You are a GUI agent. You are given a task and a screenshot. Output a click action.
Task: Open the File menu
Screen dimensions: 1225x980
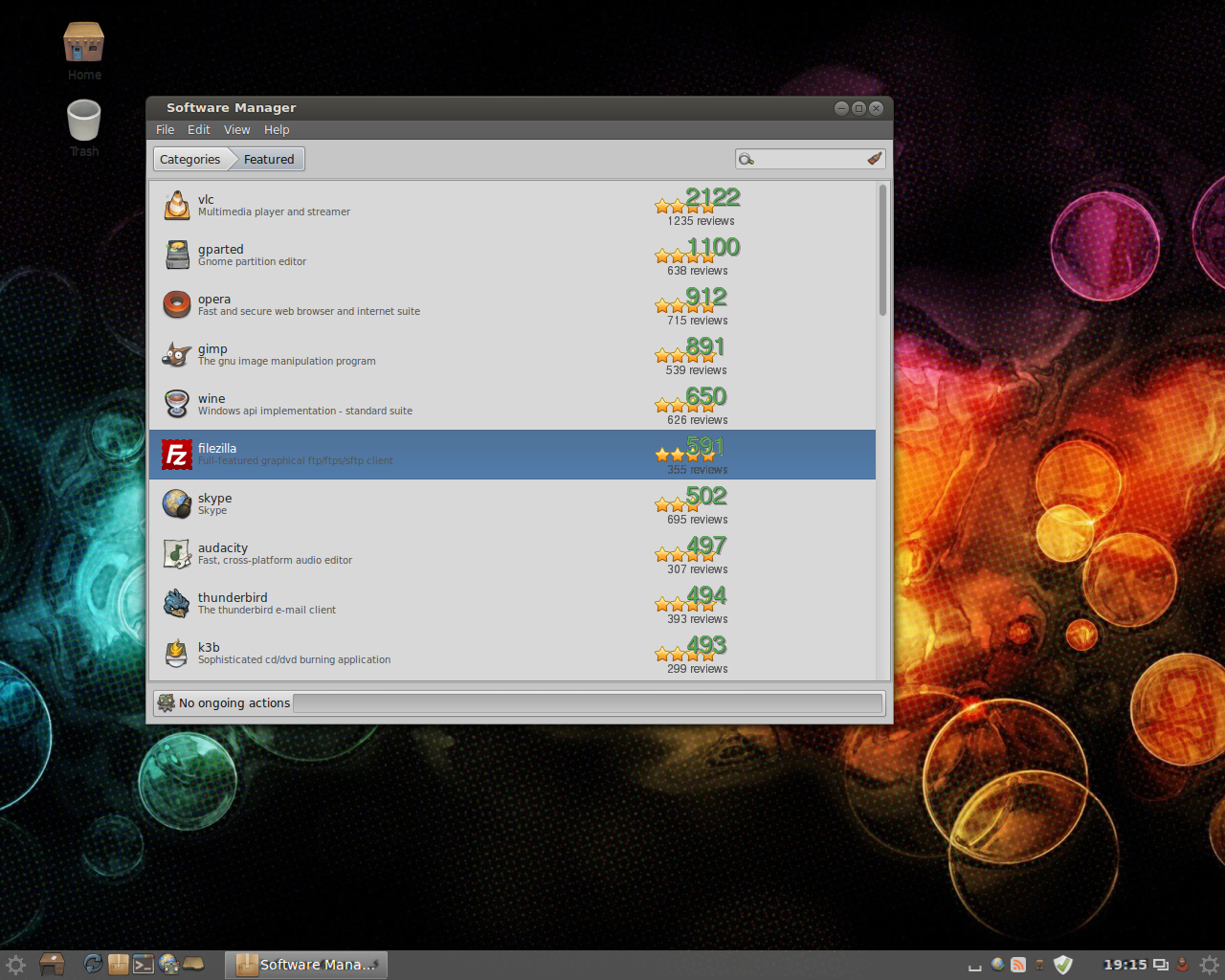click(166, 130)
